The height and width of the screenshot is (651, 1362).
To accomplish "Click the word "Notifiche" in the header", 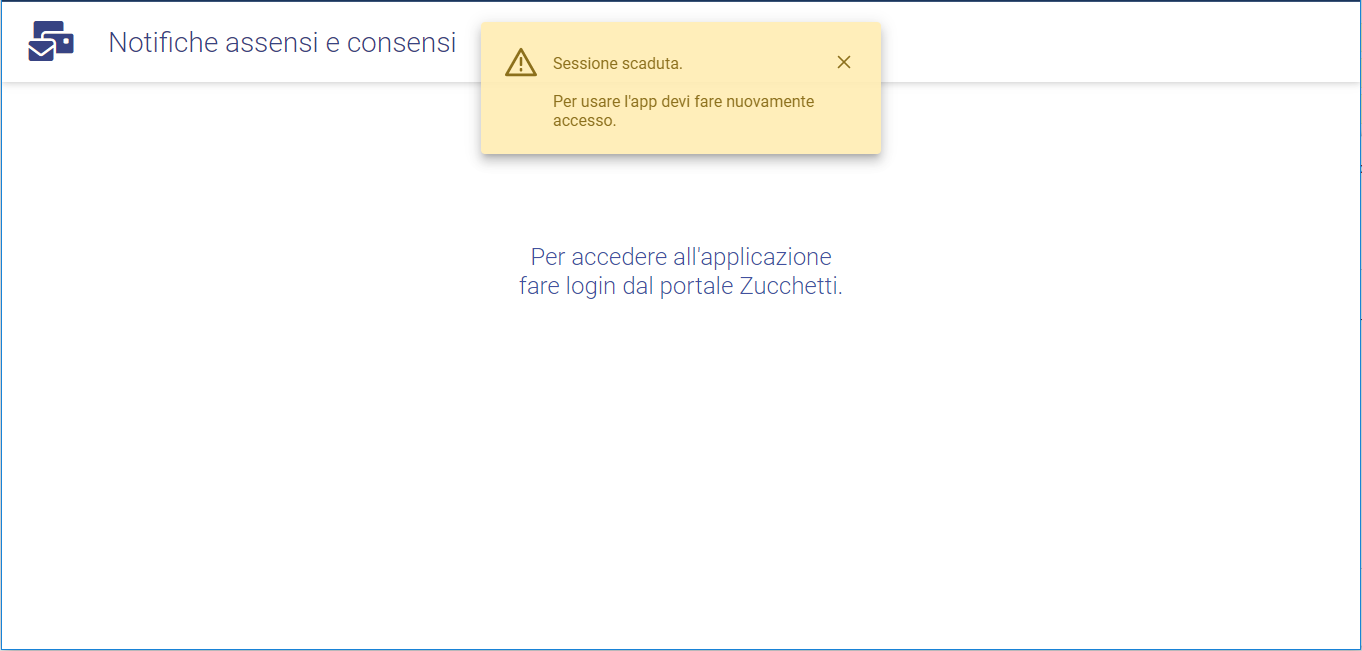I will pyautogui.click(x=165, y=43).
